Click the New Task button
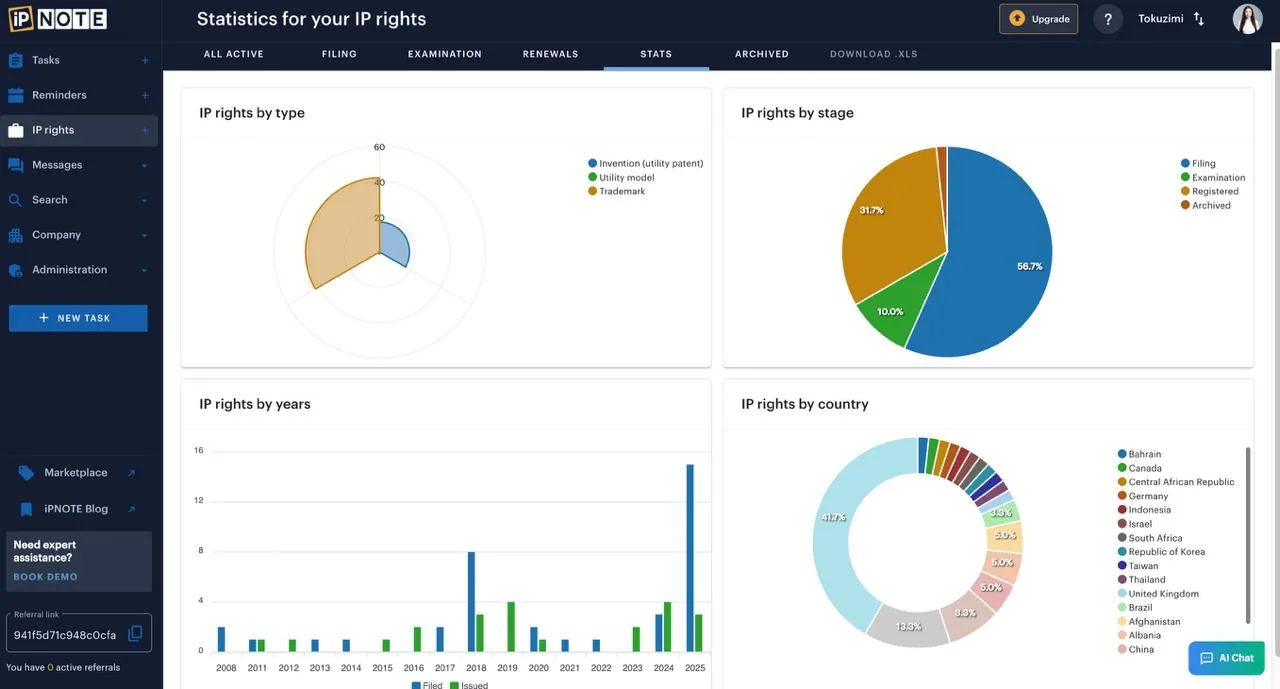The height and width of the screenshot is (689, 1280). click(x=78, y=318)
